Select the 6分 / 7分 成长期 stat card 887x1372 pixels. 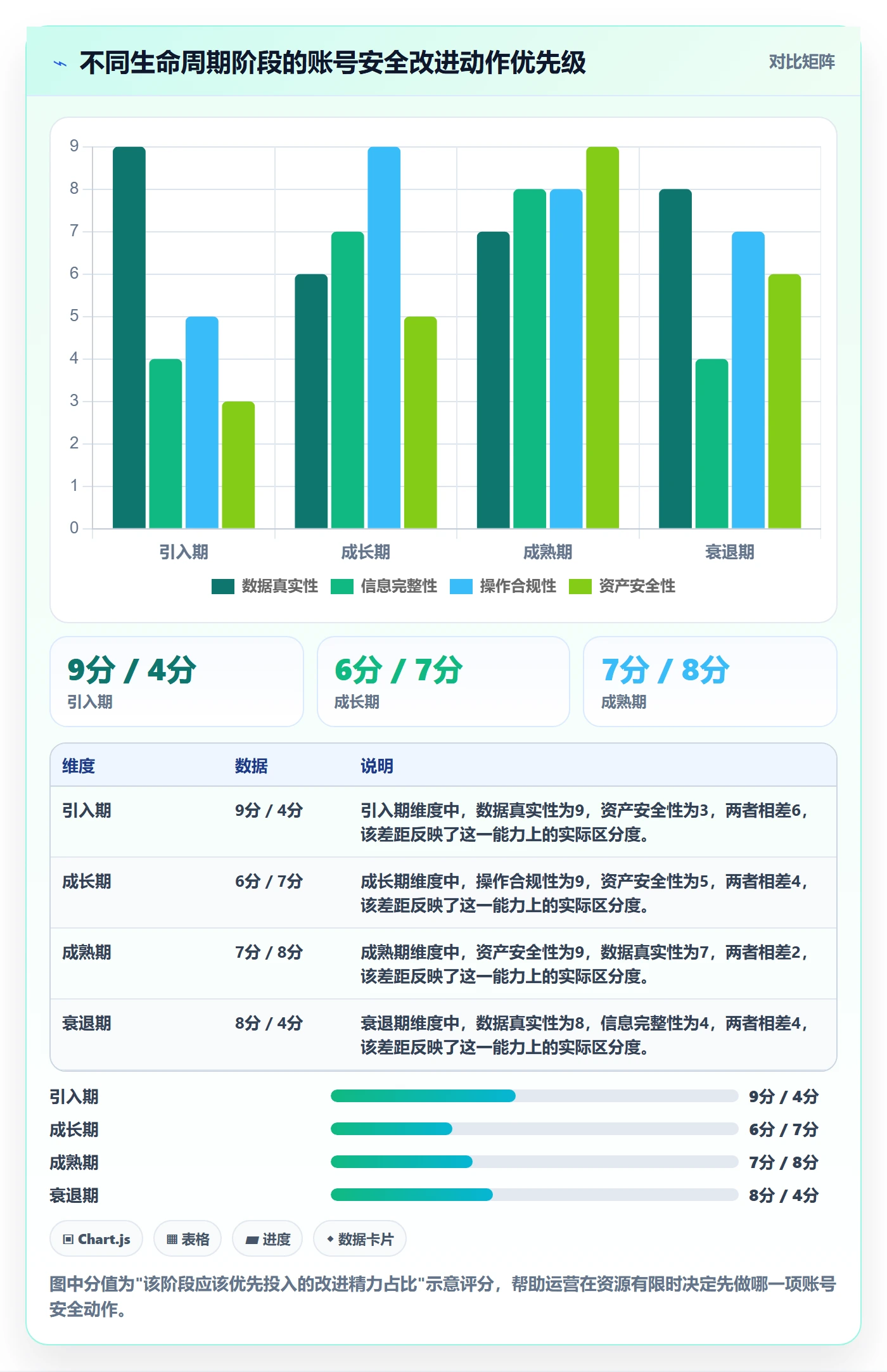tap(443, 682)
